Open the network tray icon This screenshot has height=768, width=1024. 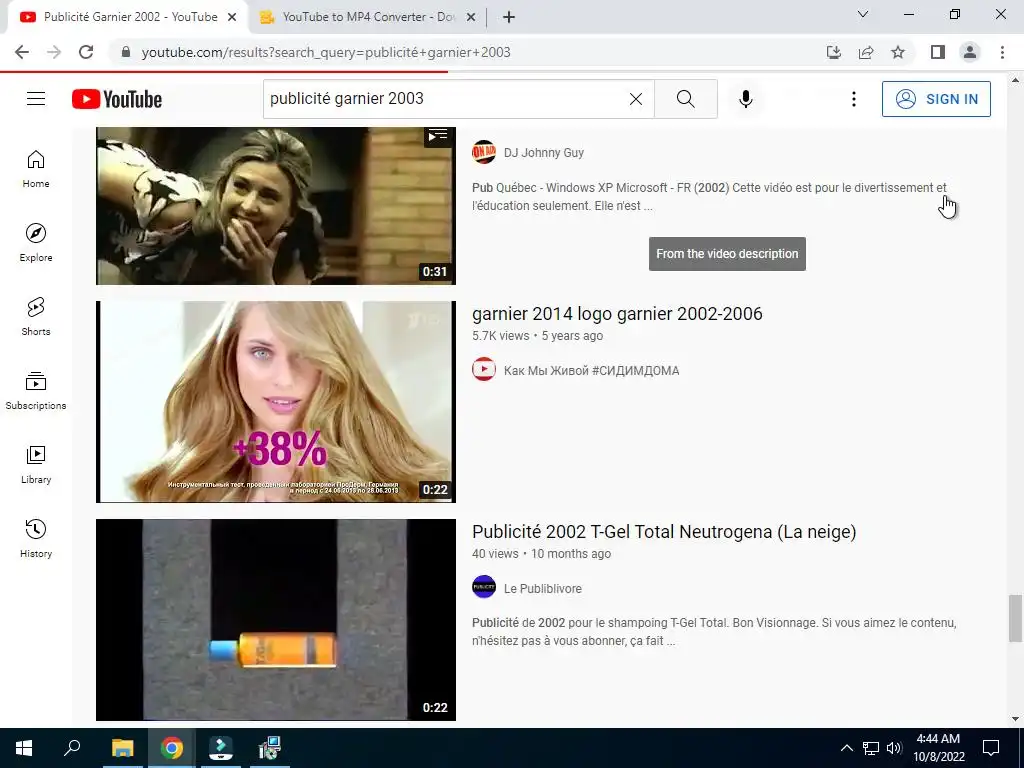pyautogui.click(x=871, y=748)
